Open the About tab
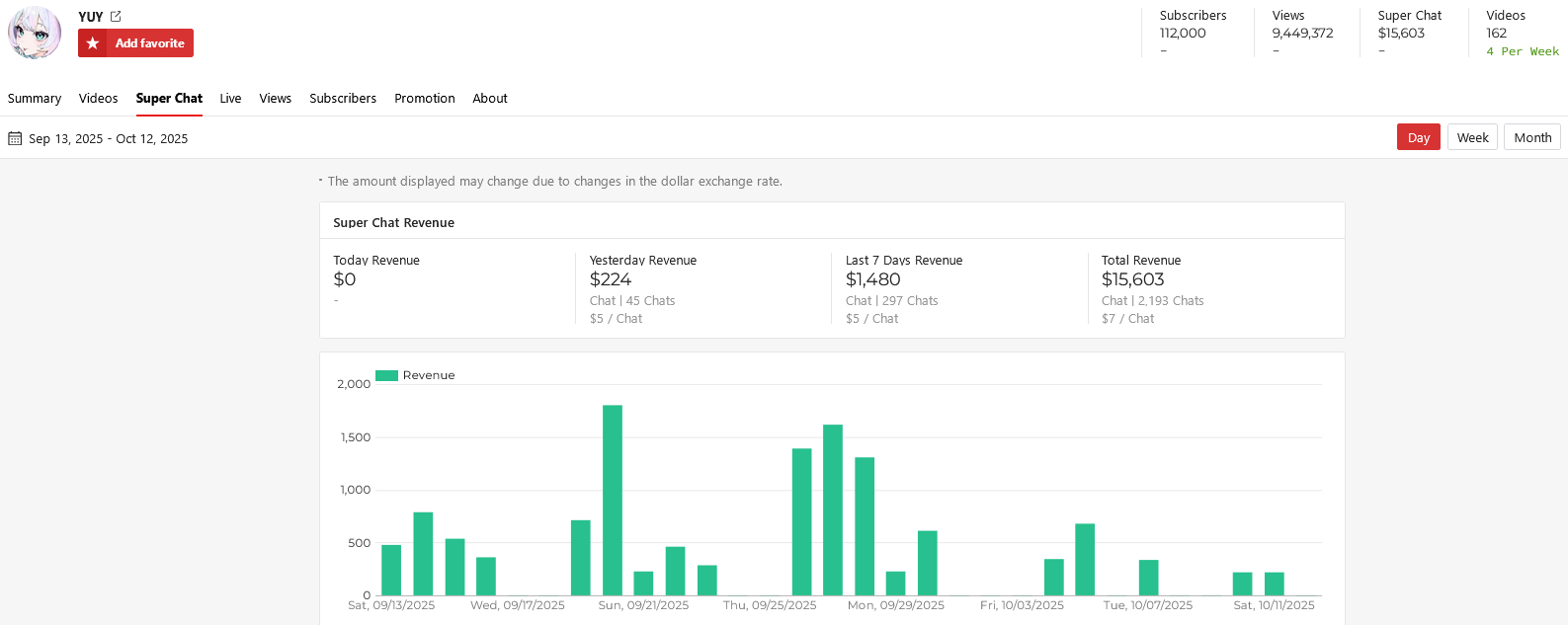This screenshot has width=1568, height=625. pyautogui.click(x=489, y=99)
